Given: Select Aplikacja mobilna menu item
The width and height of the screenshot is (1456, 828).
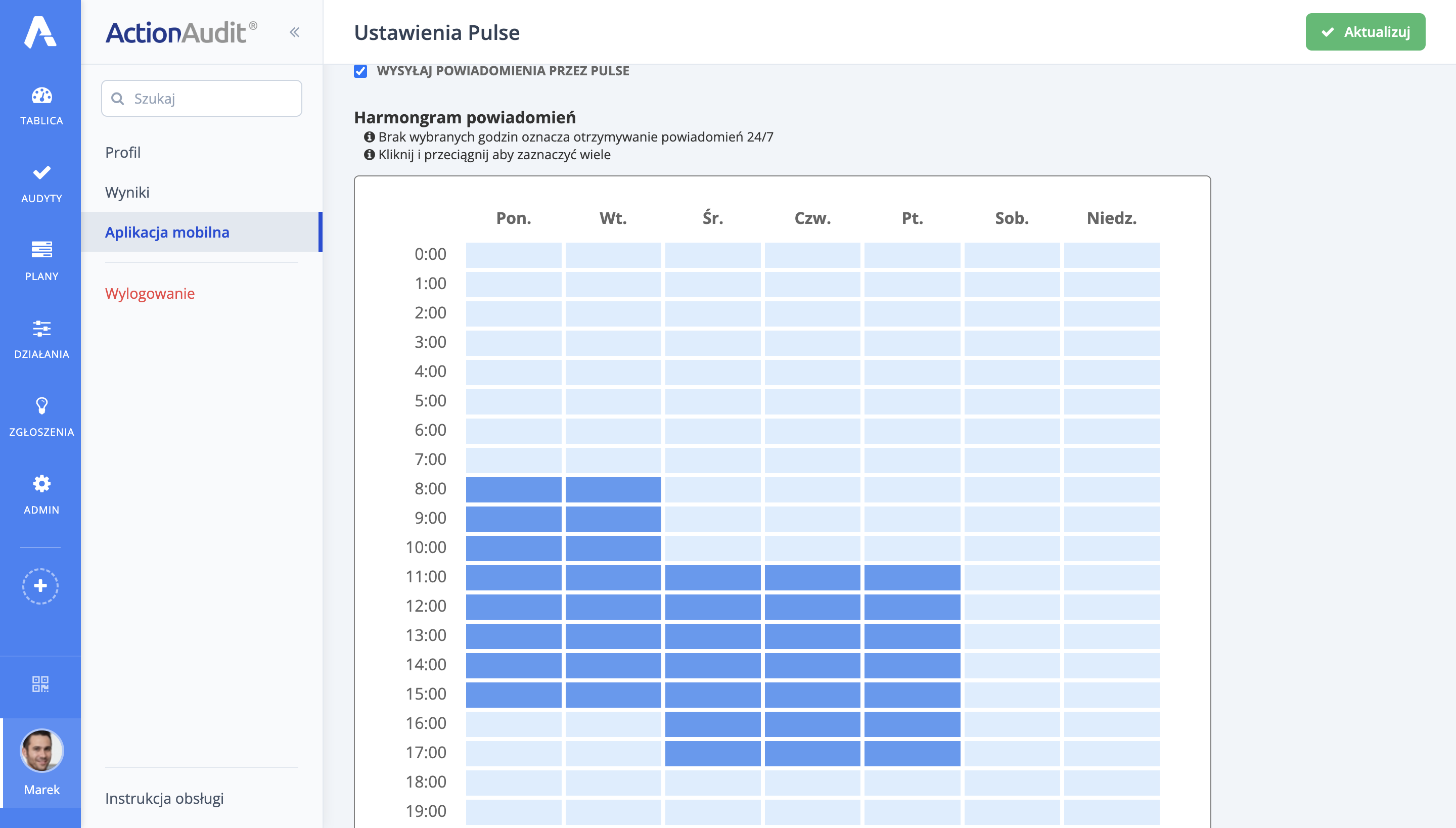Looking at the screenshot, I should click(167, 232).
